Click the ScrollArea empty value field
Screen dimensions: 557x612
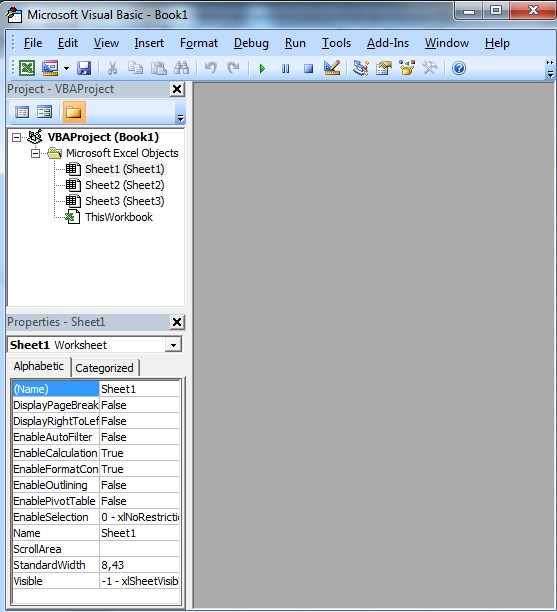point(140,549)
